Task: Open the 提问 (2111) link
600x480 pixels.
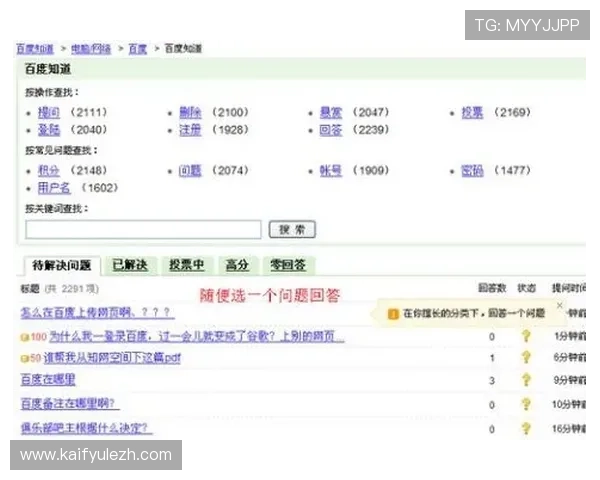Action: [x=49, y=112]
